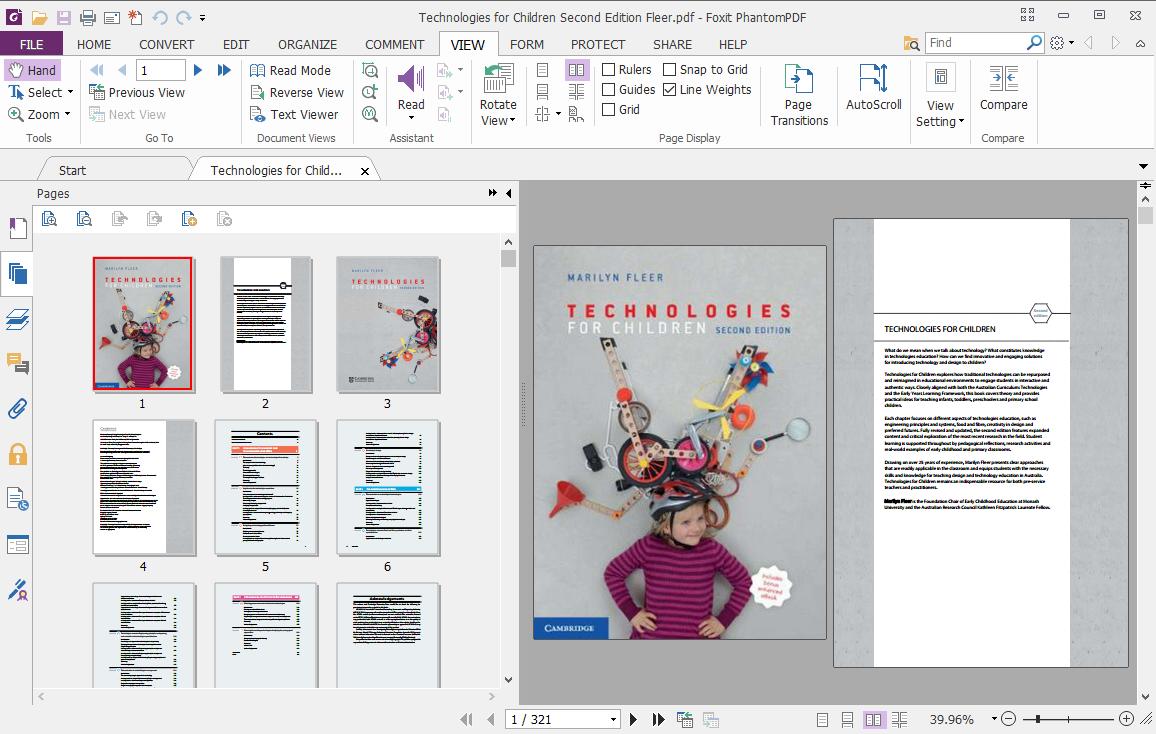Viewport: 1156px width, 734px height.
Task: Open Comments panel in sidebar
Action: [x=18, y=363]
